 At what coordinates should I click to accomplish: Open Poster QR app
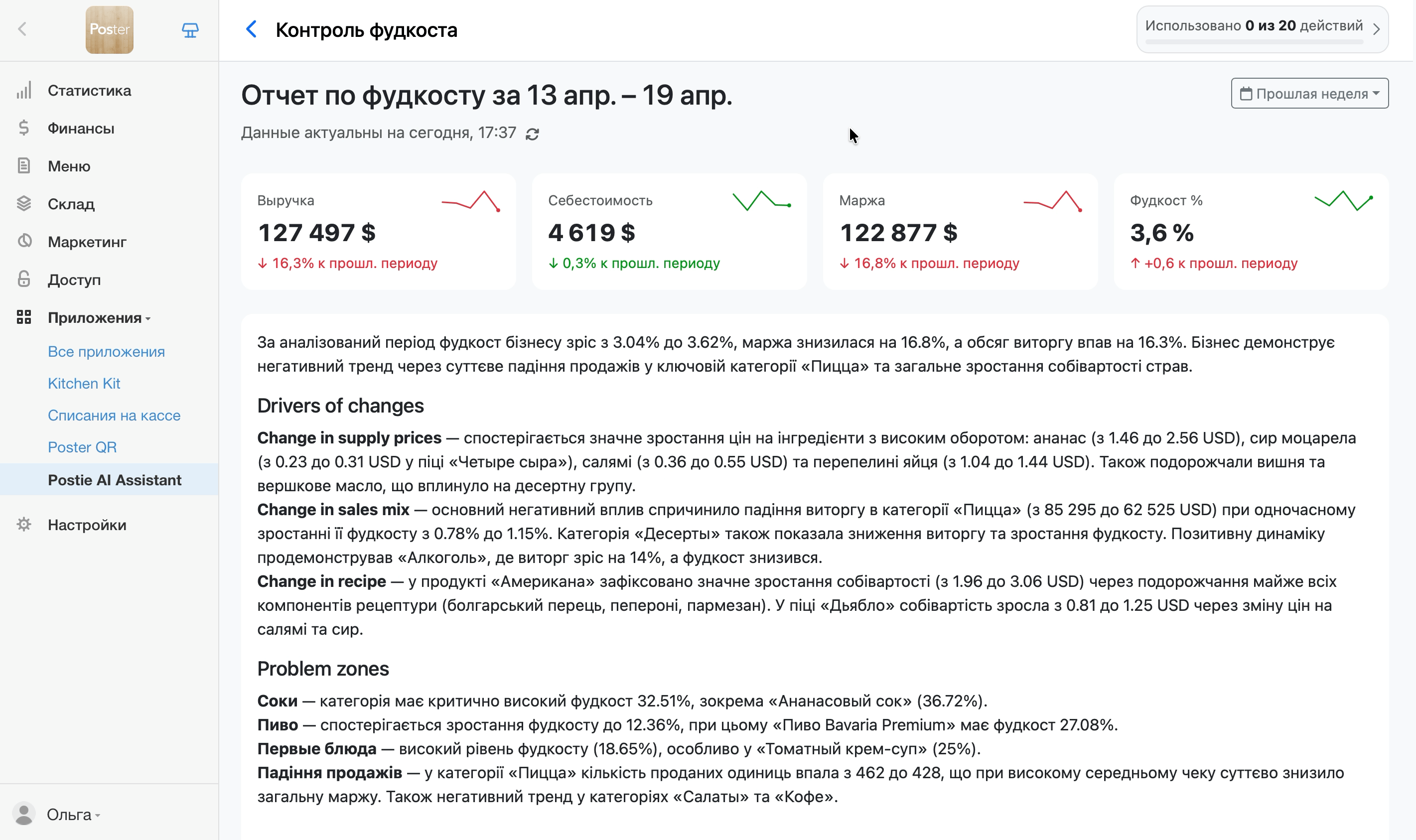pos(82,447)
